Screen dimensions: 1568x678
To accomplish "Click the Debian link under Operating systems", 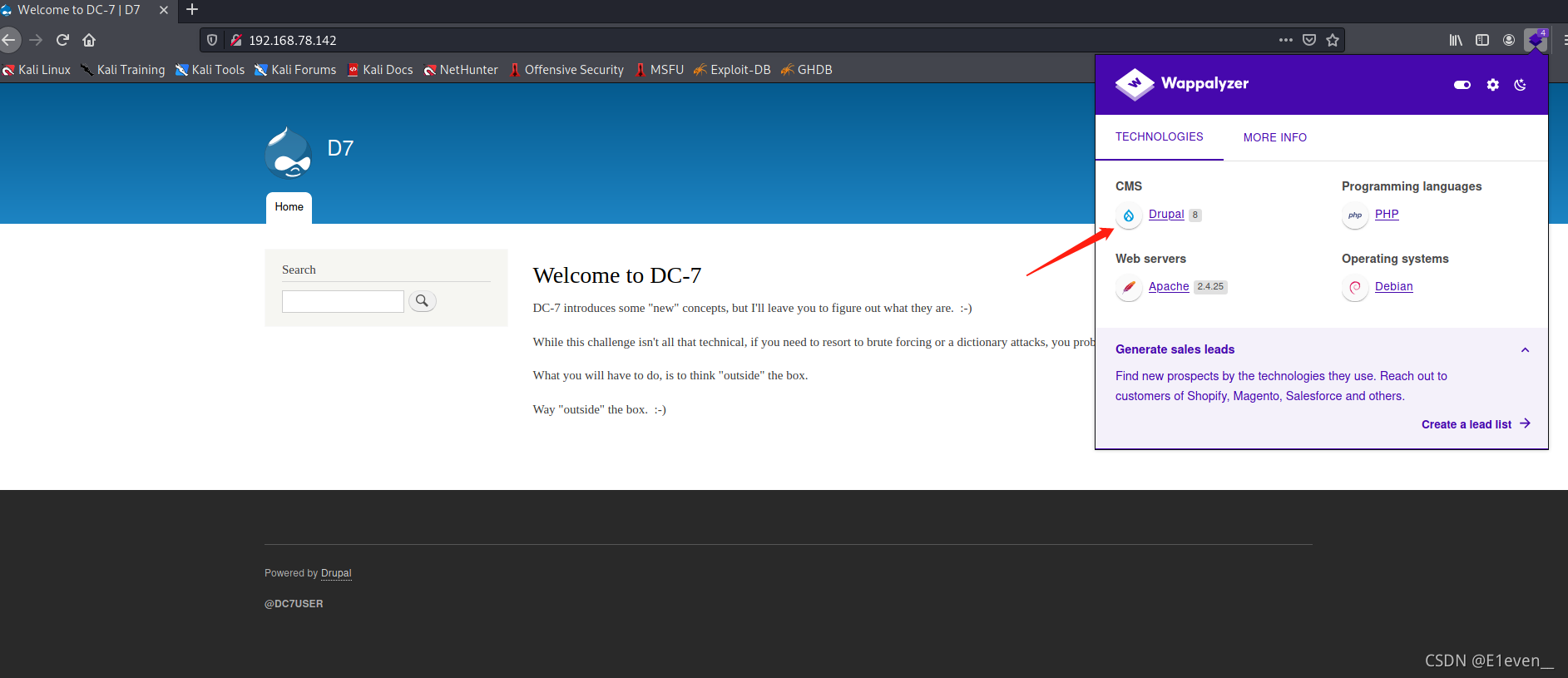I will tap(1393, 286).
